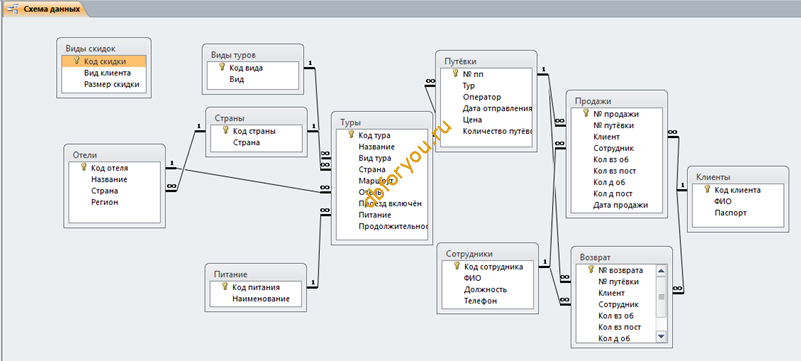This screenshot has width=801, height=361.
Task: Select the Продажи table title bar
Action: pos(617,101)
